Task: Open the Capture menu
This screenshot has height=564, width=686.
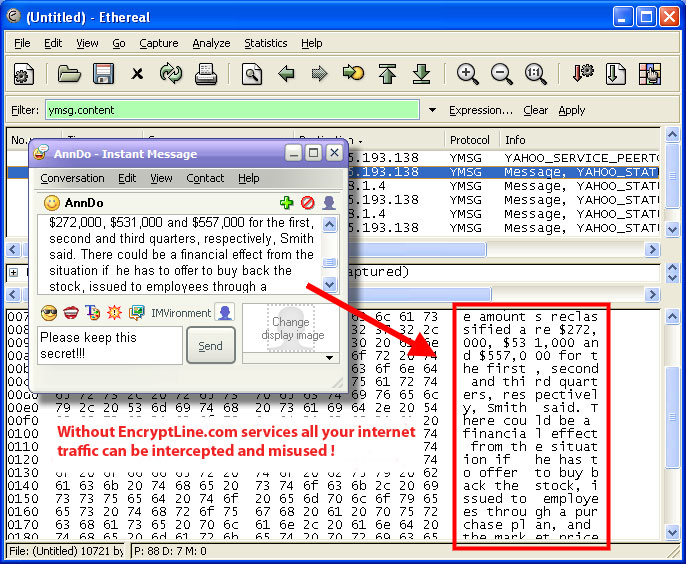Action: pos(159,43)
